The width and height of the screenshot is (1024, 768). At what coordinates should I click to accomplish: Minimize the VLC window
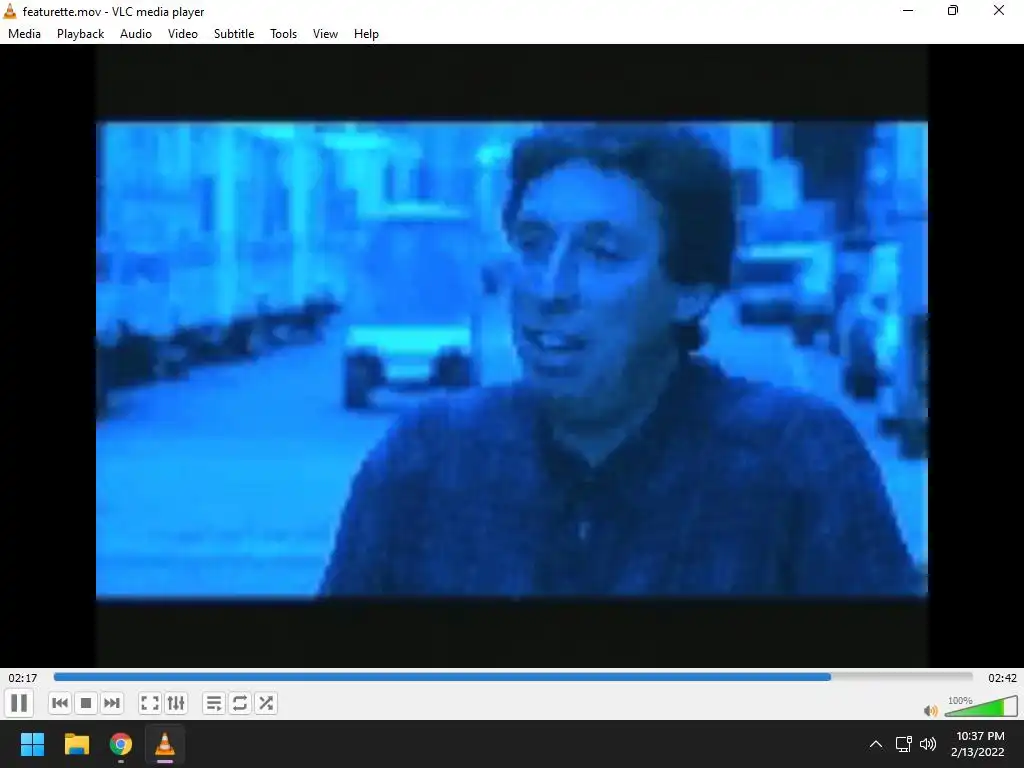[x=908, y=10]
